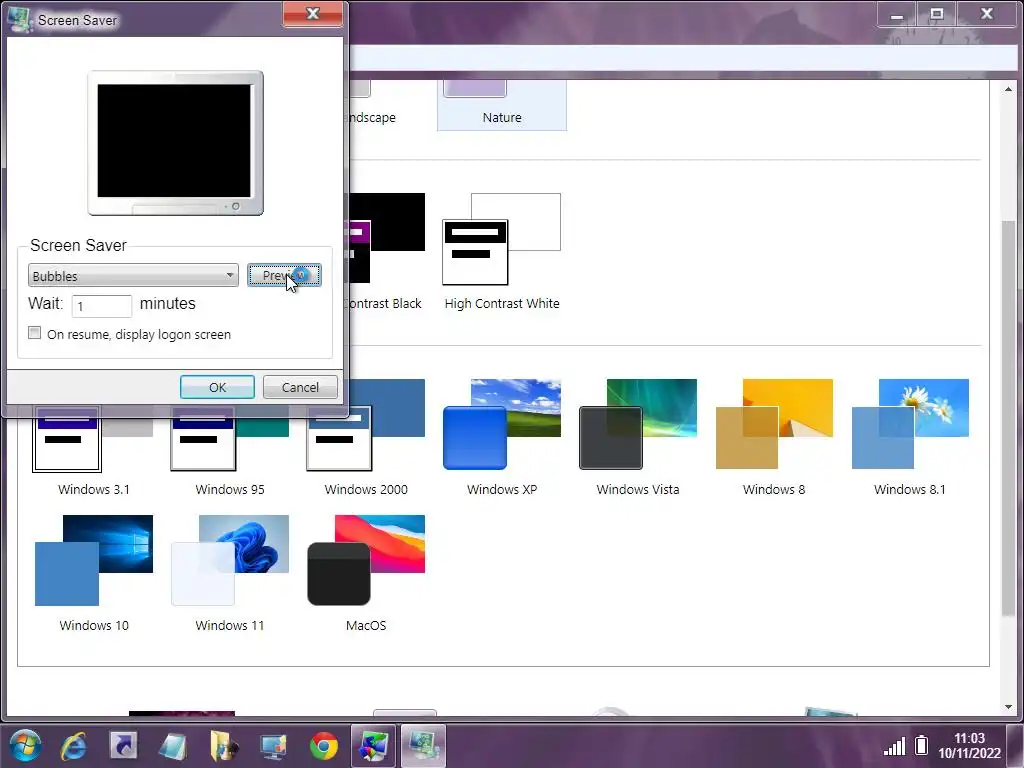Maximize the Personalization window

[936, 14]
